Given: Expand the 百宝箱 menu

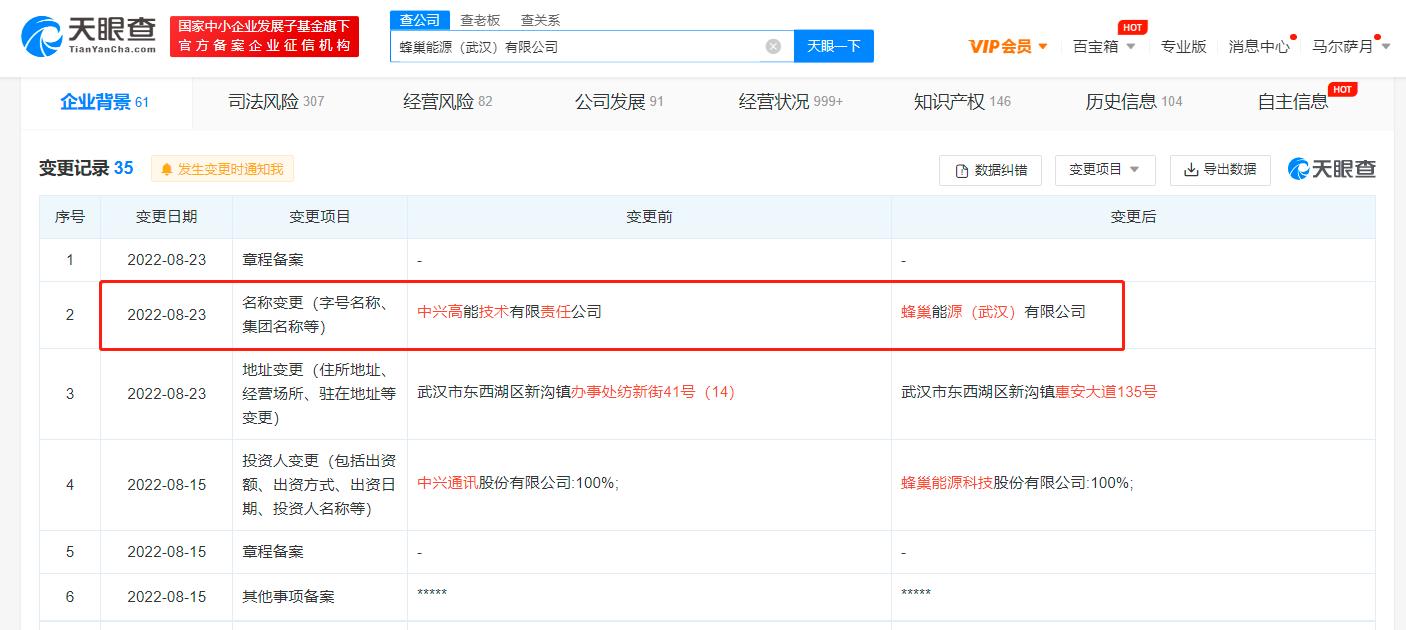Looking at the screenshot, I should [1104, 46].
